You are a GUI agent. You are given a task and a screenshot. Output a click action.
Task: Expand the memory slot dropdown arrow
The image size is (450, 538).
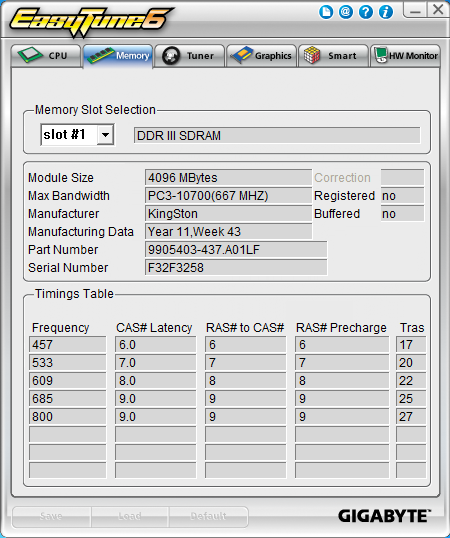[105, 135]
